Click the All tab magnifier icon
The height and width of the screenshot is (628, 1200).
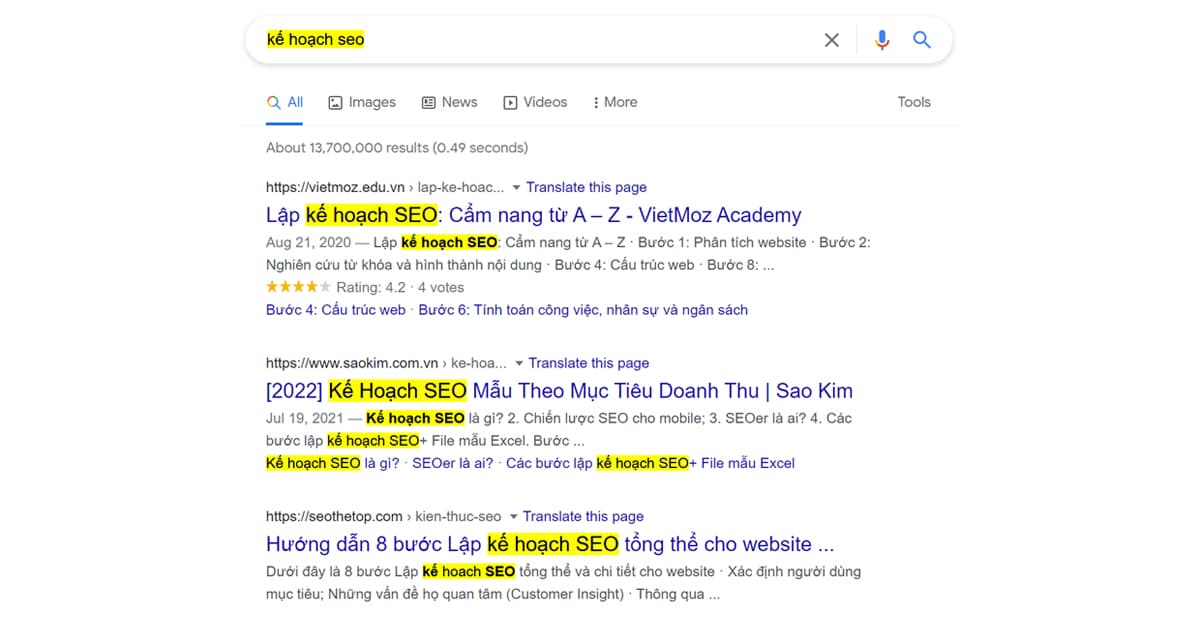(x=273, y=102)
